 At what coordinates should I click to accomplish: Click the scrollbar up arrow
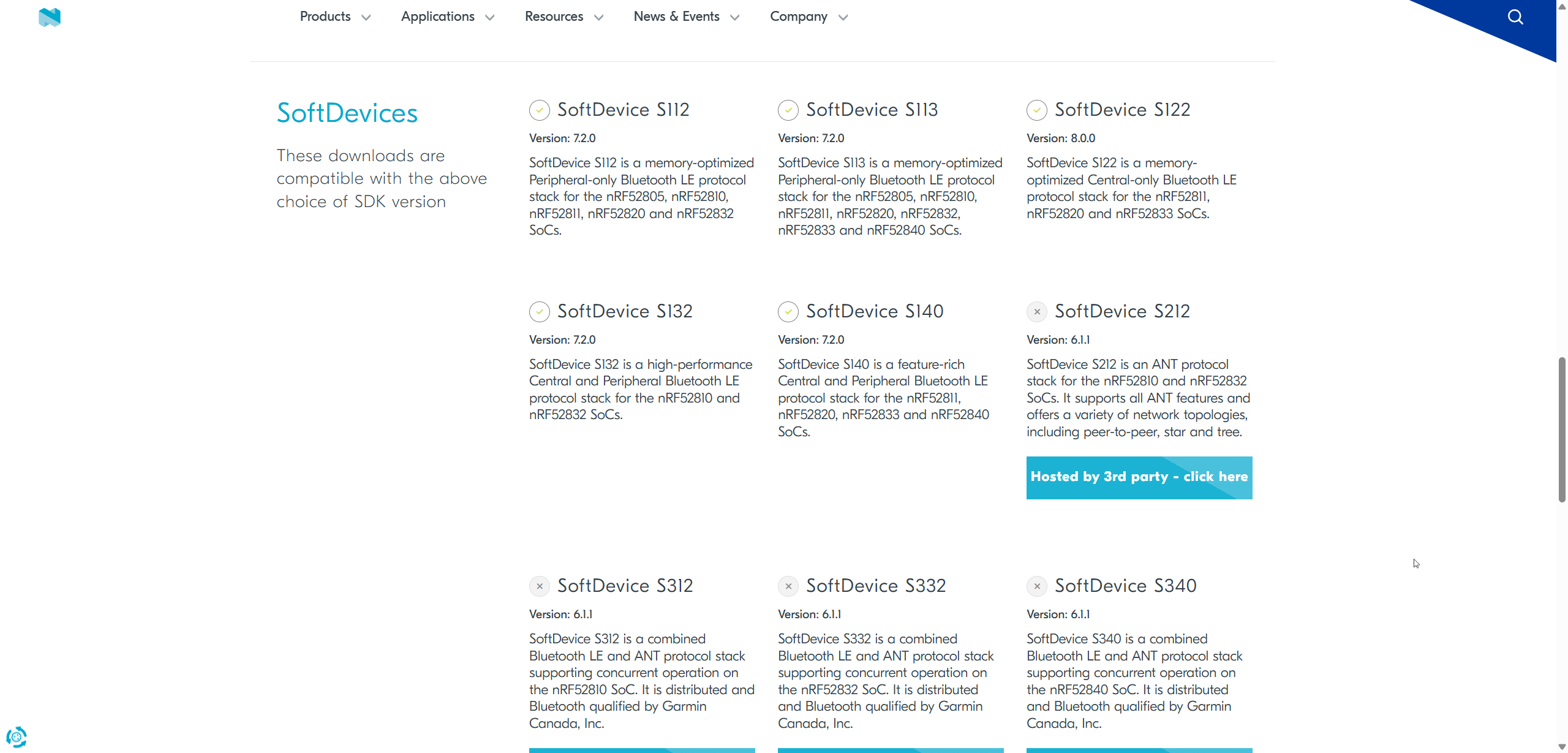click(1562, 6)
